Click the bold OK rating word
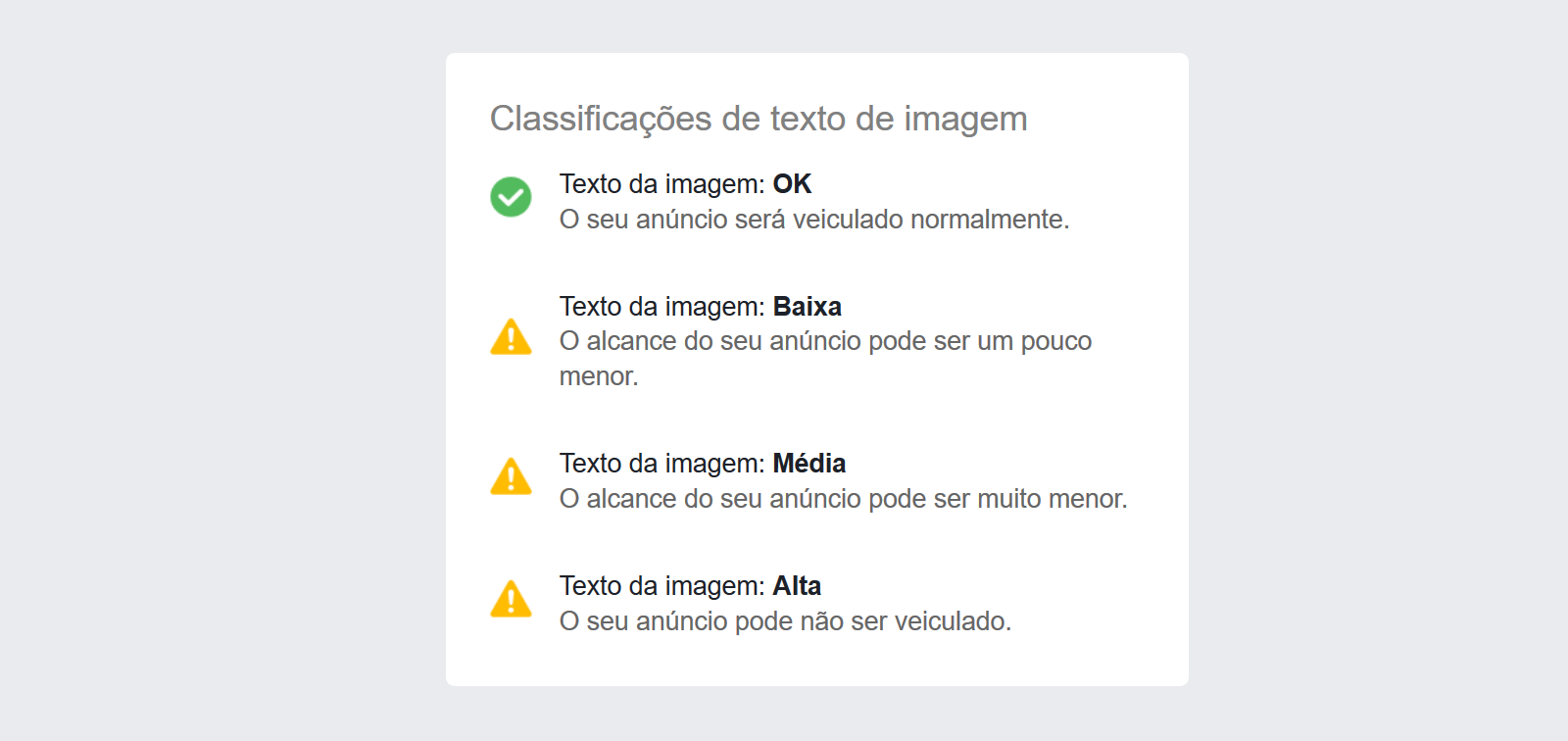 pyautogui.click(x=792, y=184)
